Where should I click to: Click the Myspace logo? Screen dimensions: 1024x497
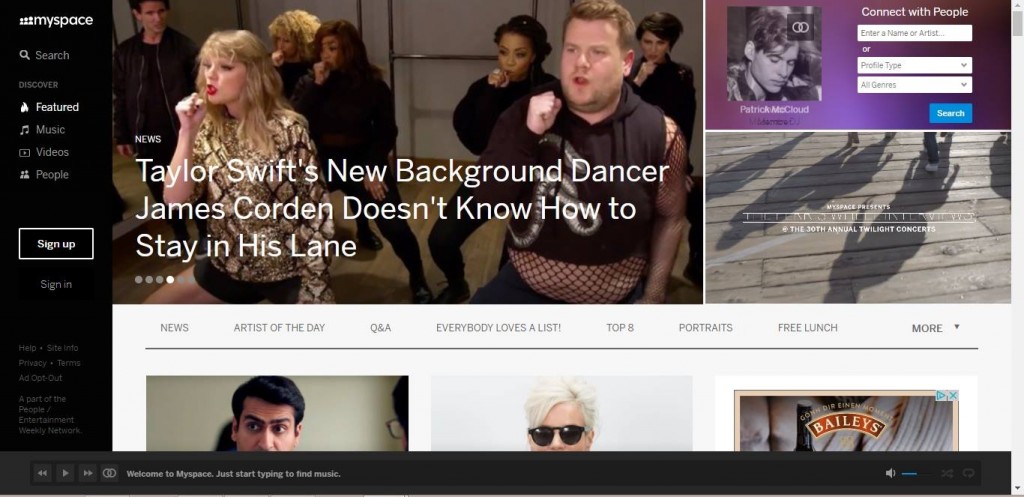coord(56,21)
